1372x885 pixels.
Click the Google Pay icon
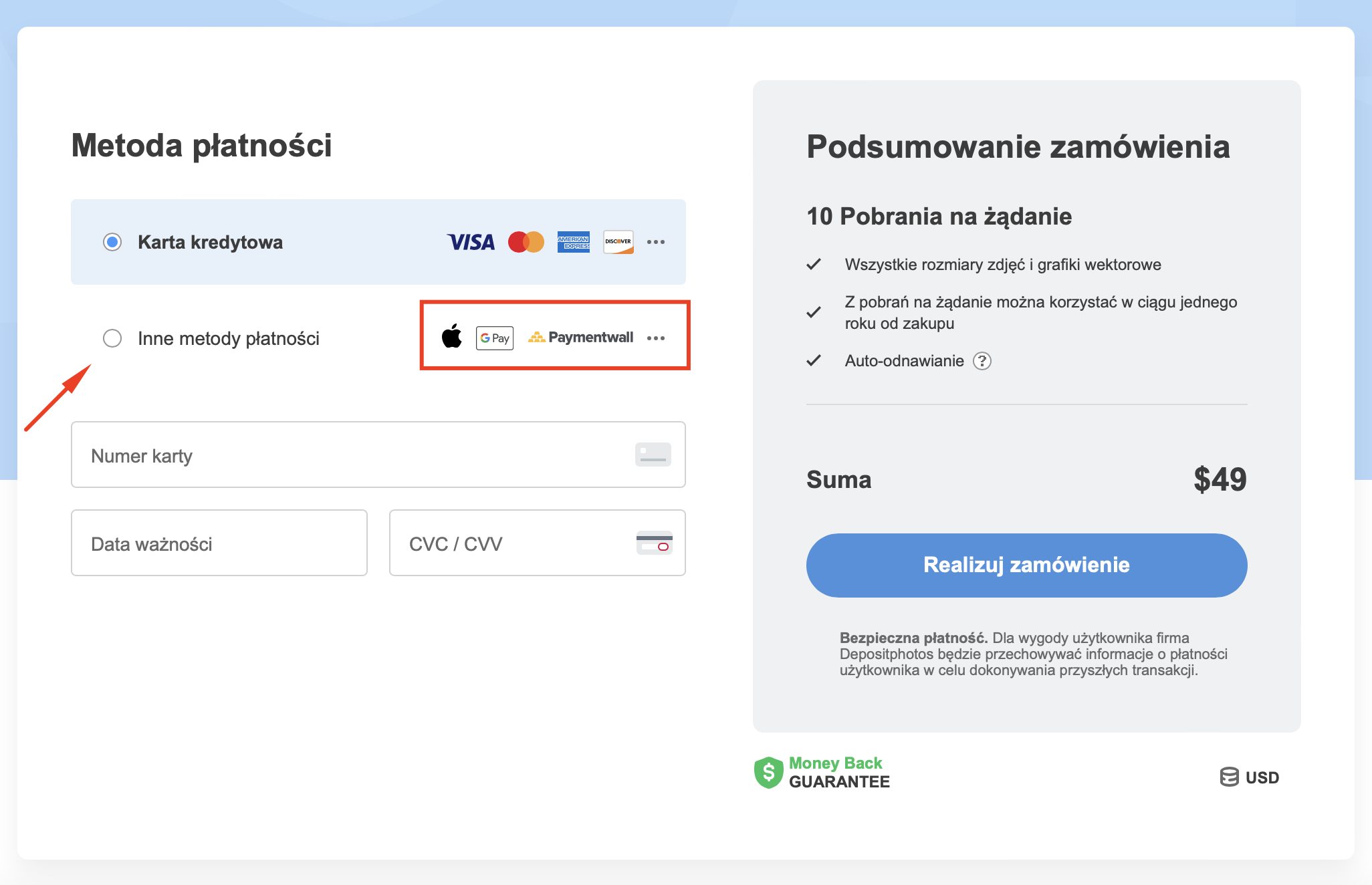494,338
